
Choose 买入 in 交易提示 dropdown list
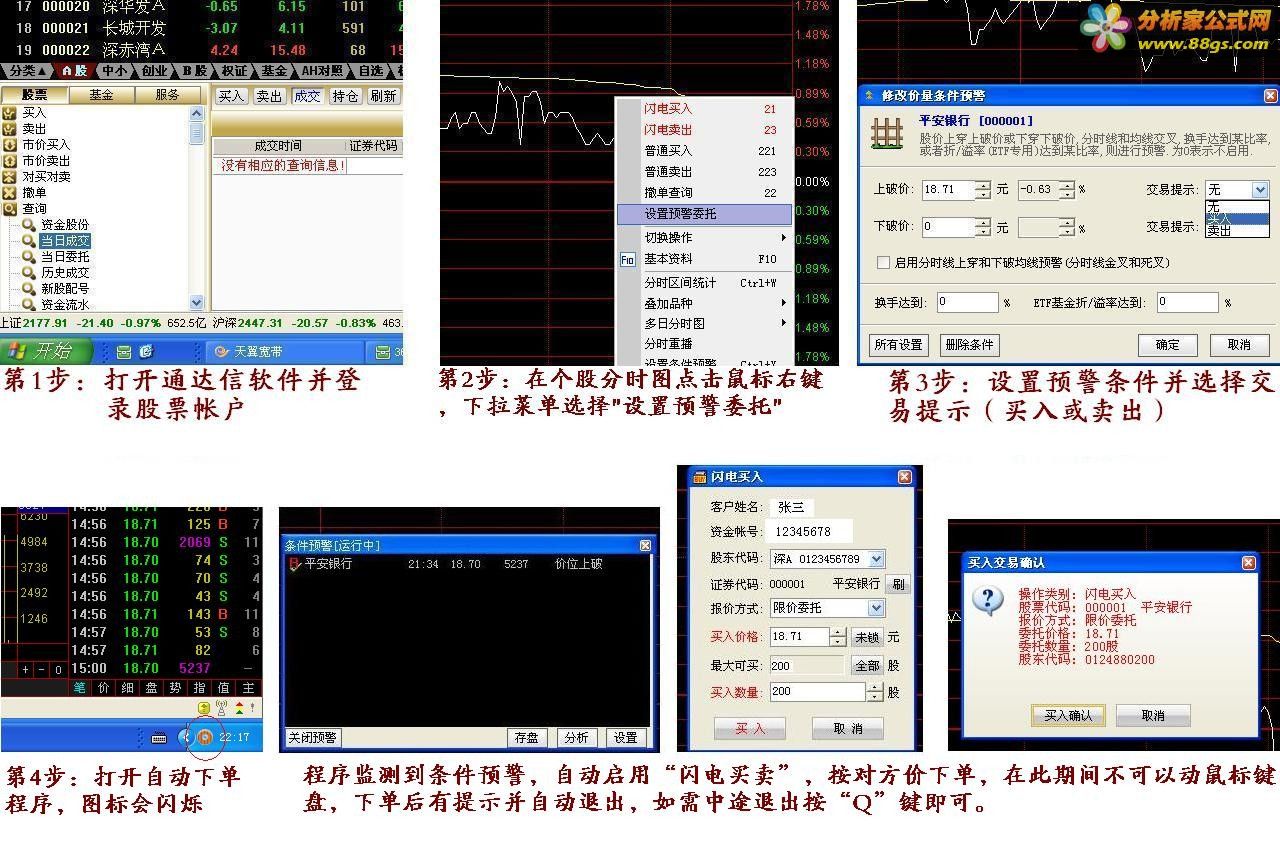tap(1236, 218)
